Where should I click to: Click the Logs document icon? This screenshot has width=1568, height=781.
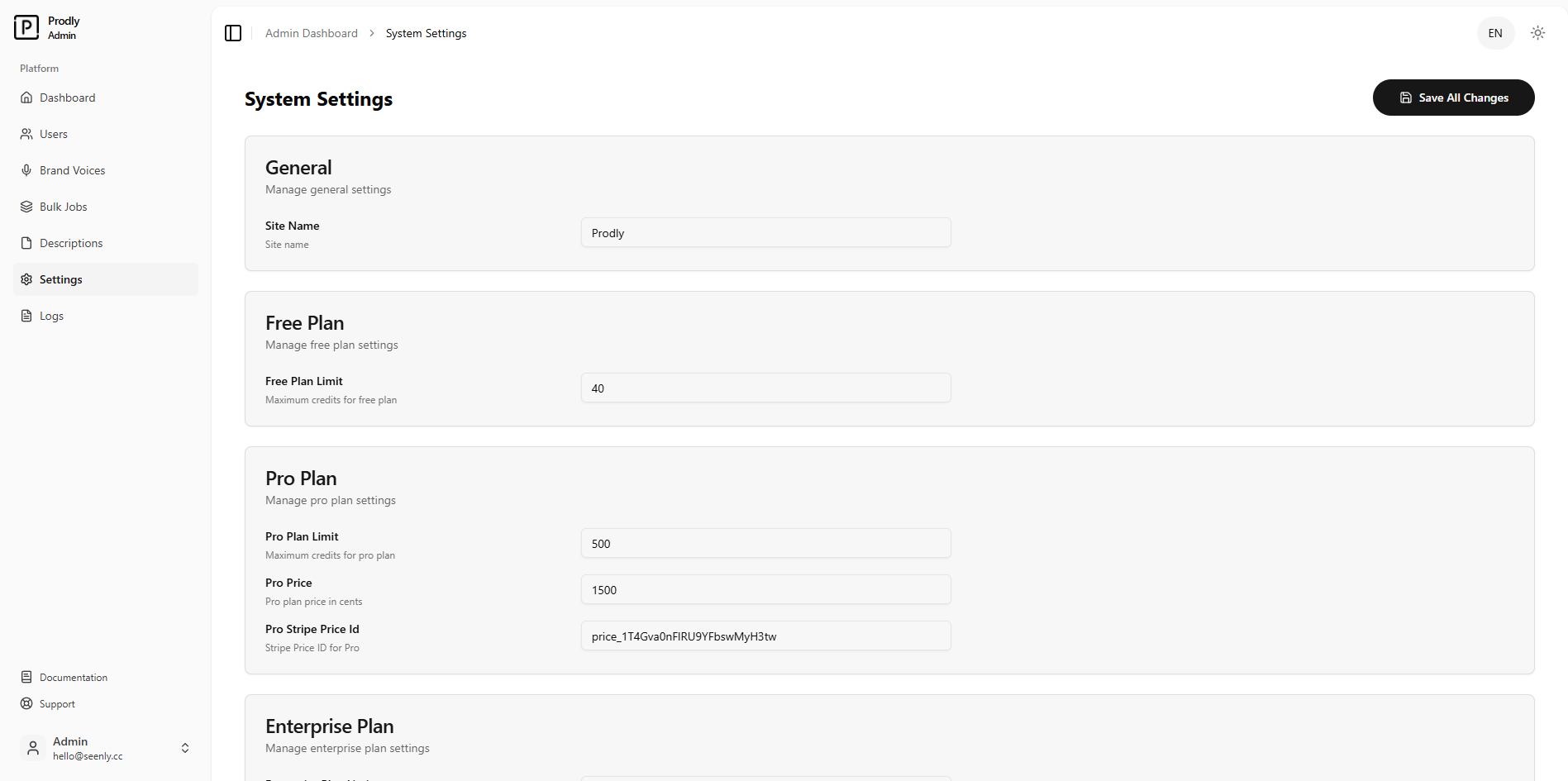click(x=26, y=316)
